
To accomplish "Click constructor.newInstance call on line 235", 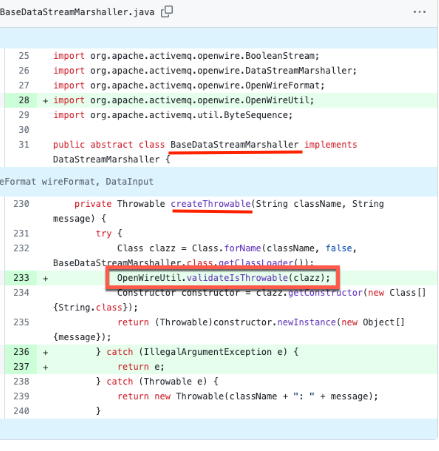I will tap(274, 322).
